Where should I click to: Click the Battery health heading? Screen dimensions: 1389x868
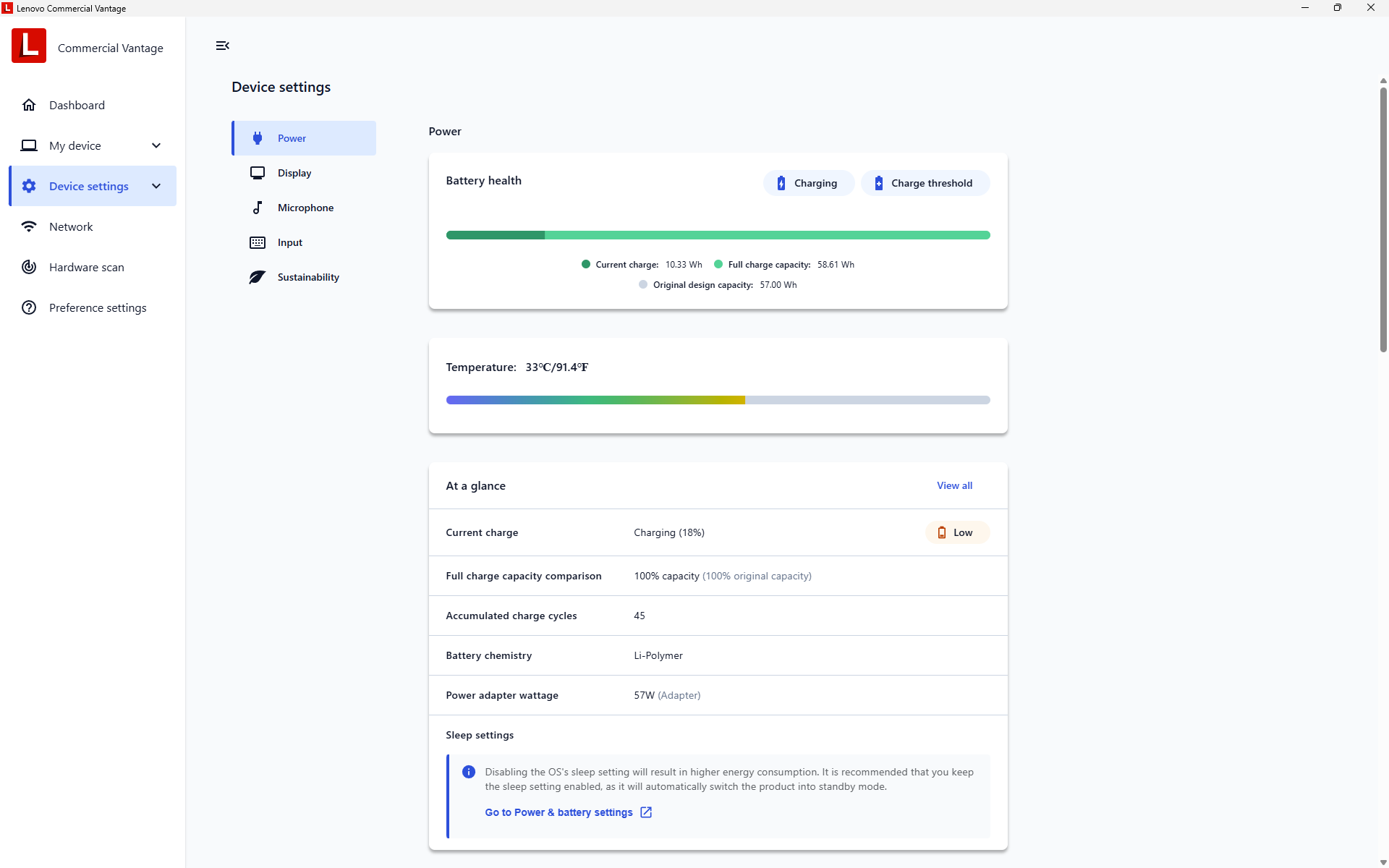point(483,180)
